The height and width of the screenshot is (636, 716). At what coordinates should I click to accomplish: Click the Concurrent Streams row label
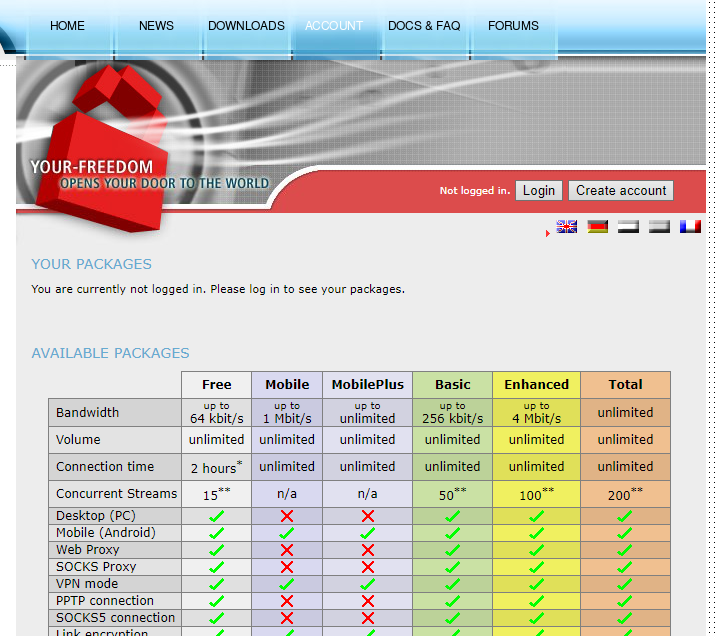point(116,494)
